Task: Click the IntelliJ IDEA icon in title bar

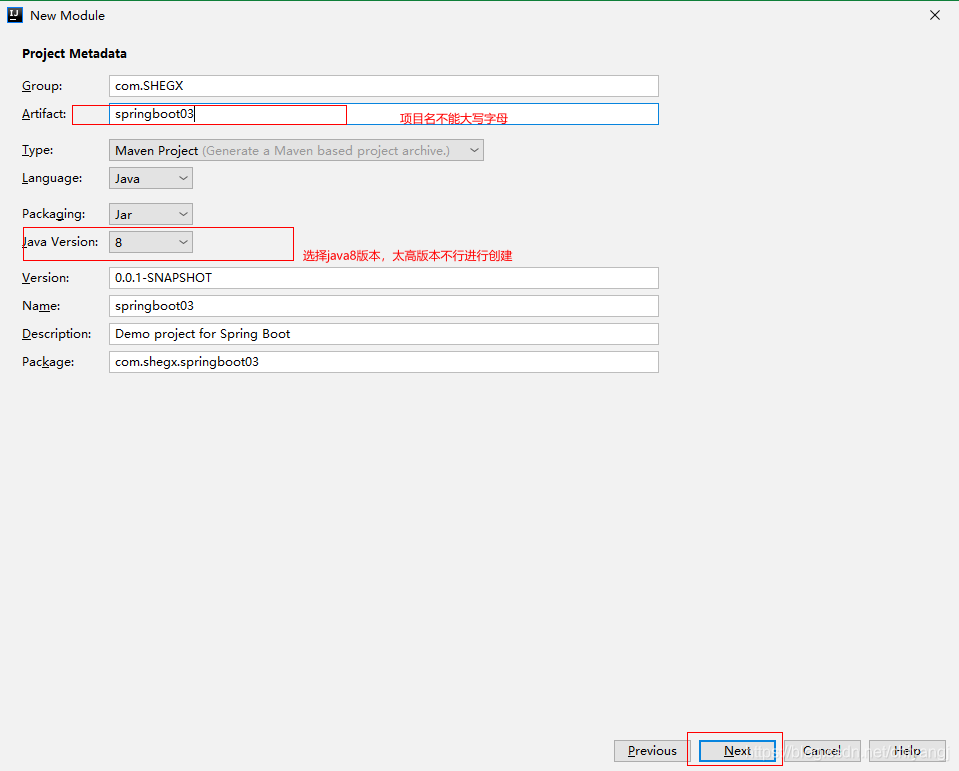Action: pyautogui.click(x=15, y=15)
